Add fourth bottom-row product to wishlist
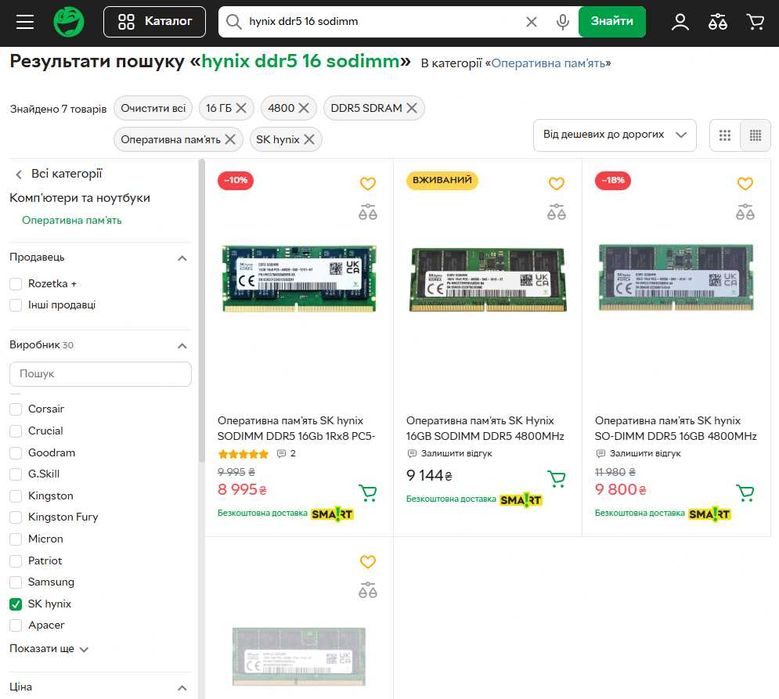 click(368, 561)
